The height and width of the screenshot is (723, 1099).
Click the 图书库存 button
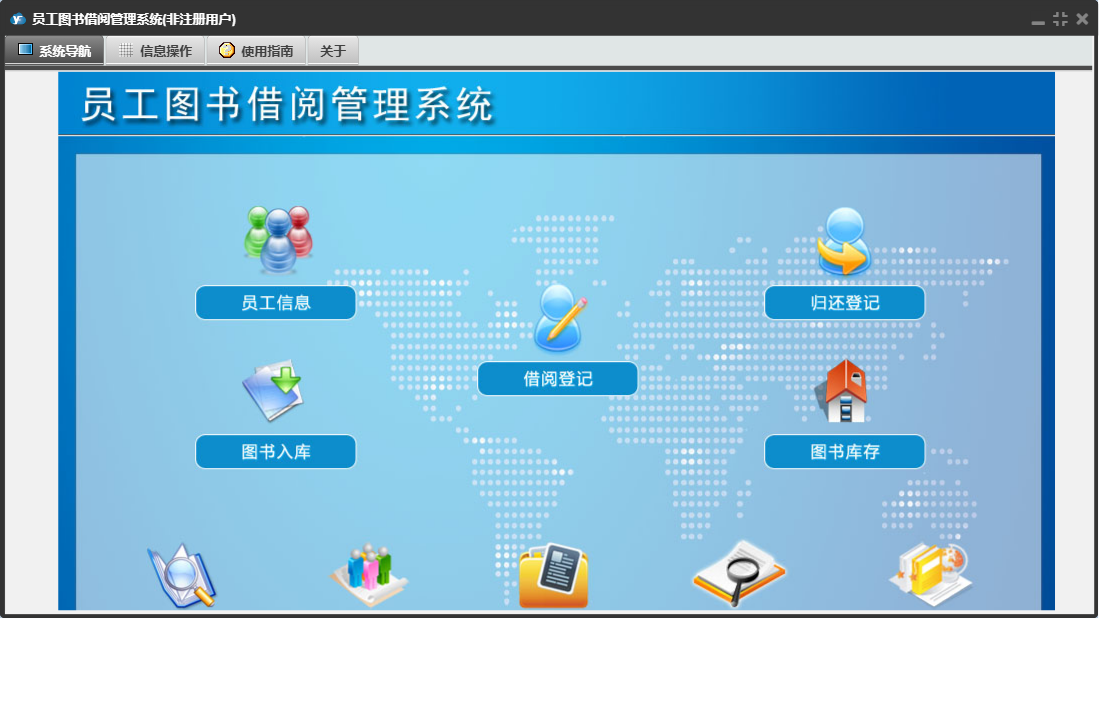(845, 452)
